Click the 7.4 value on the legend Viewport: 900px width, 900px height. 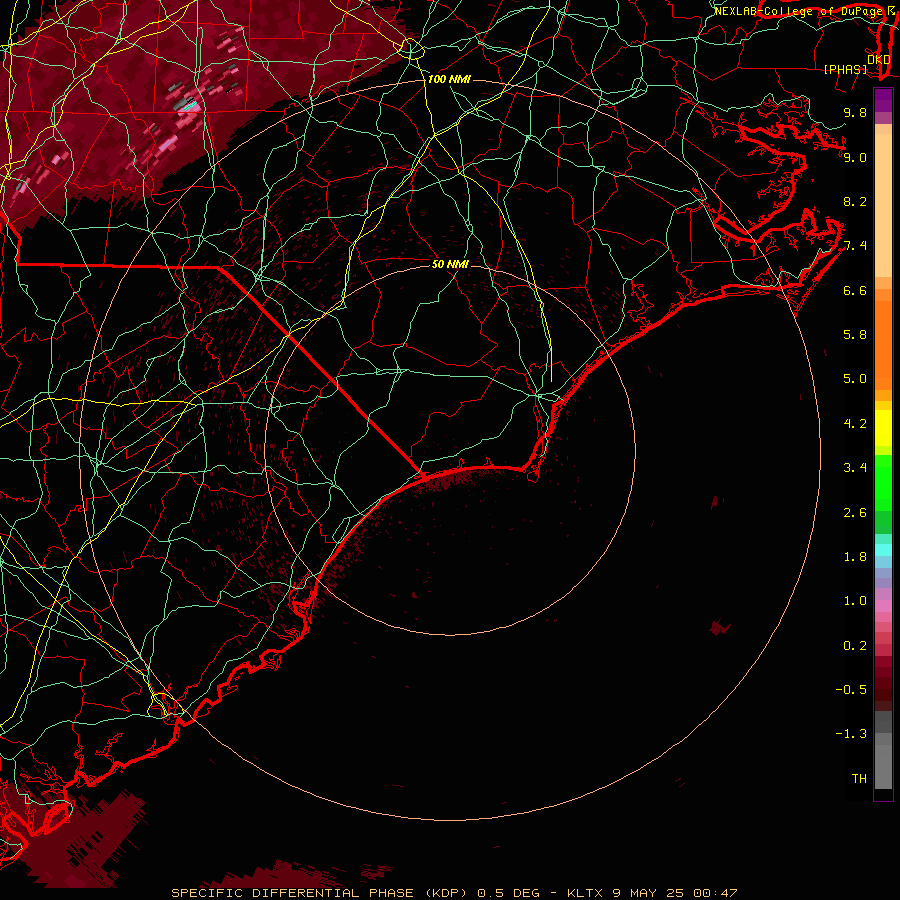click(855, 246)
